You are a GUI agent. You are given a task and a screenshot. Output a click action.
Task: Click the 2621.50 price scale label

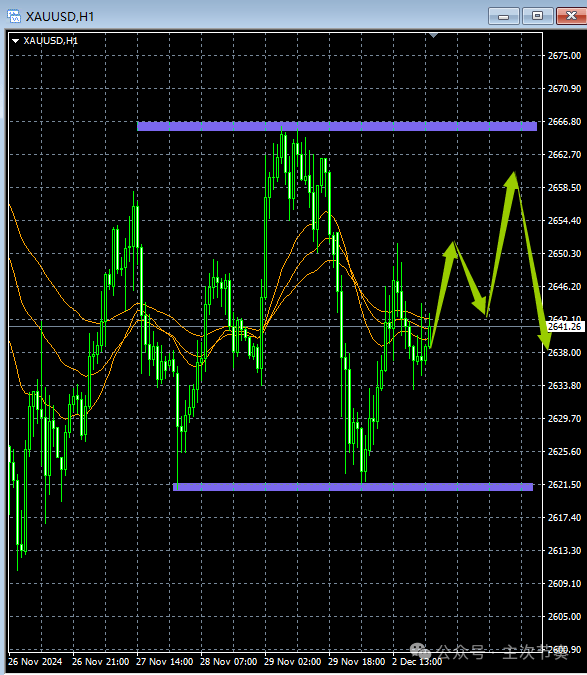coord(564,485)
